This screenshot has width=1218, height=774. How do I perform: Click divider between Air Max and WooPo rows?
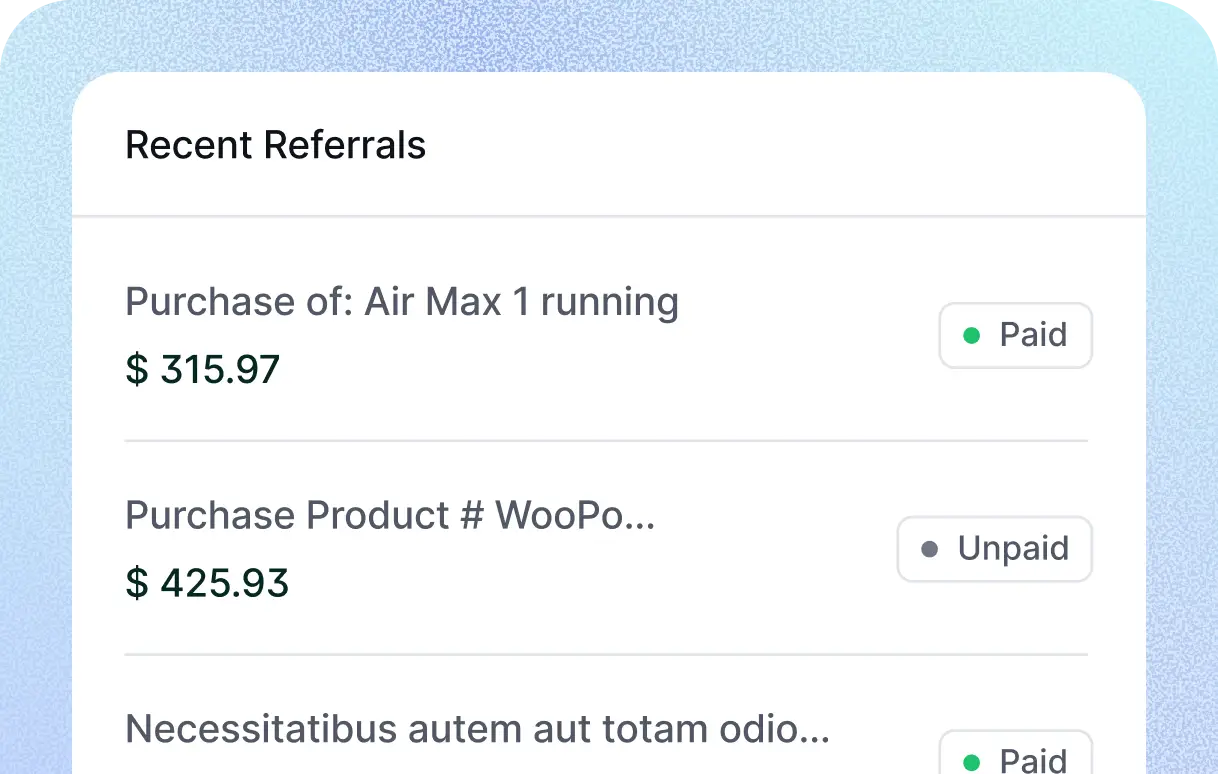click(605, 440)
